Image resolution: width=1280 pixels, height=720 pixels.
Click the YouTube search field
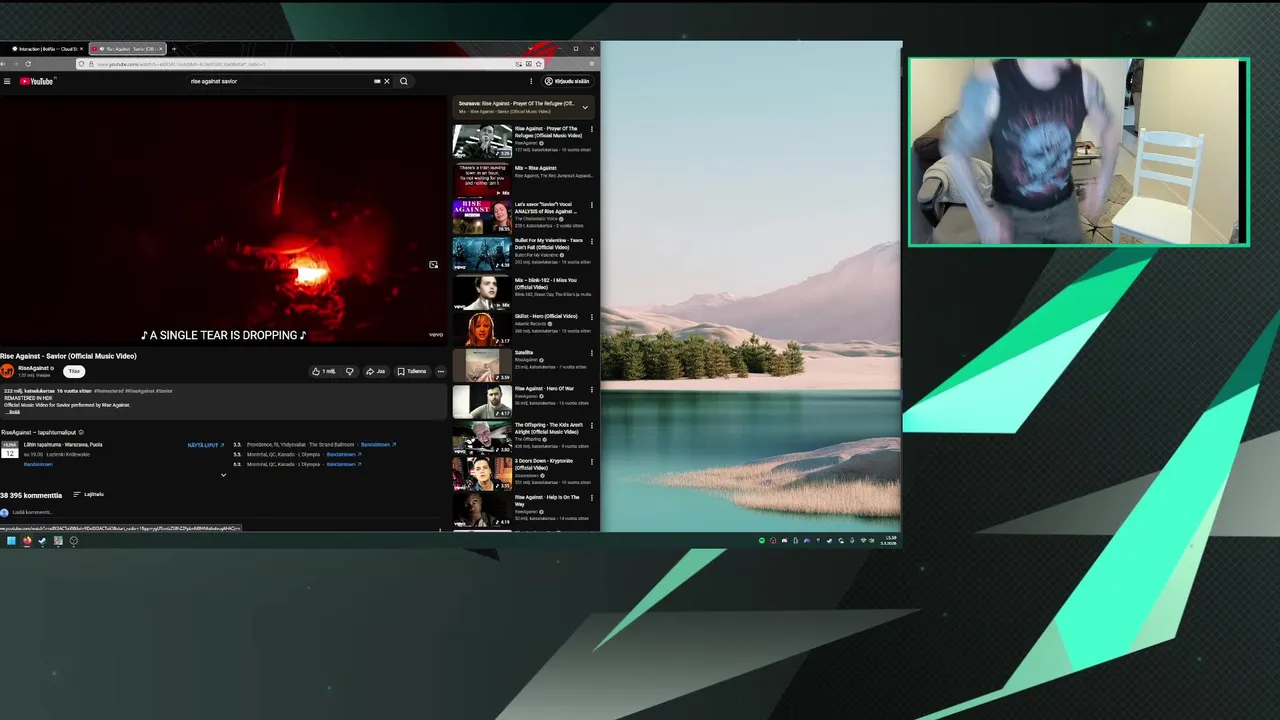[280, 81]
